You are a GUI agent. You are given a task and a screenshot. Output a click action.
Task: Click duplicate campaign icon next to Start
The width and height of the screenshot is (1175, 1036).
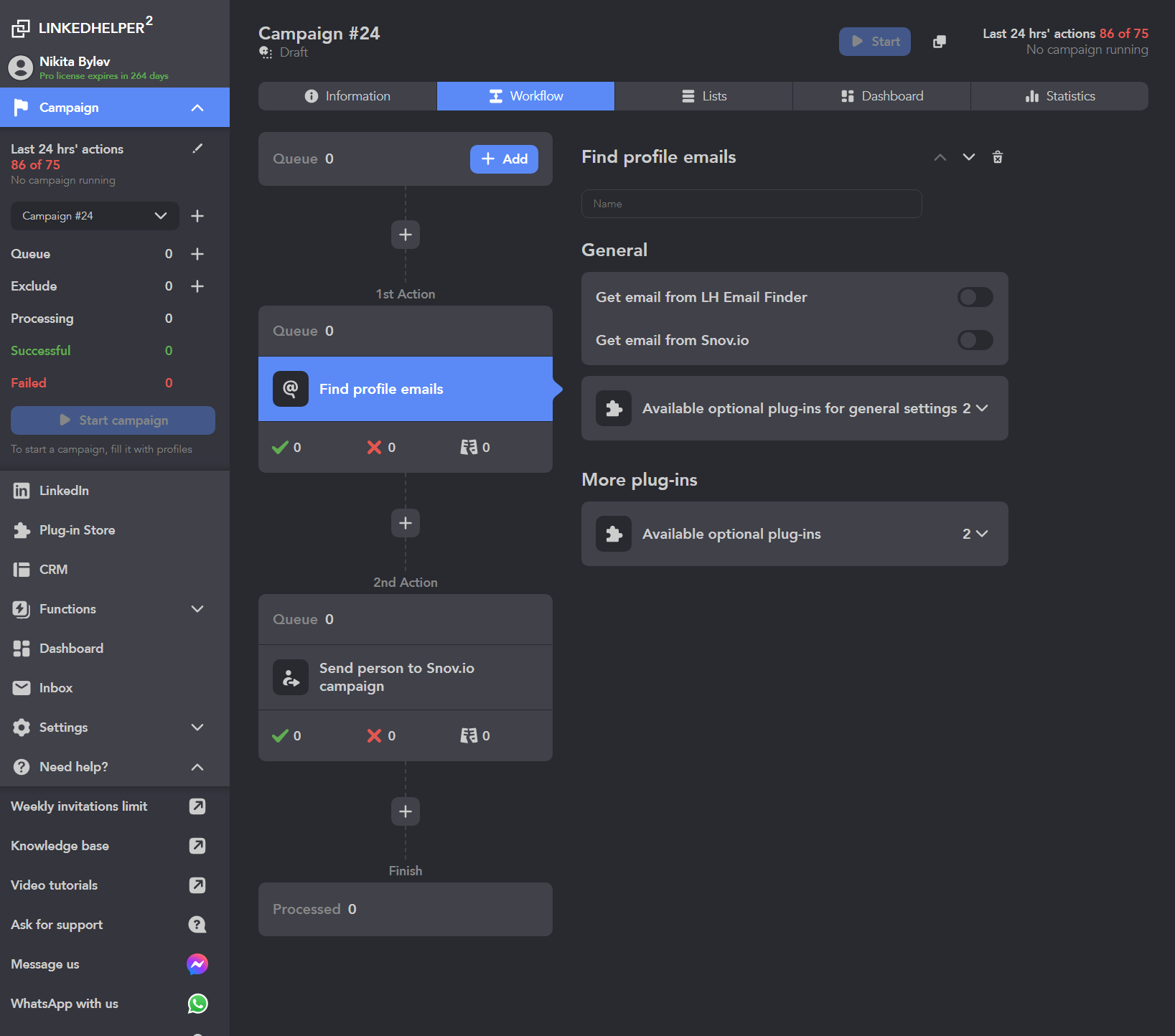point(940,42)
